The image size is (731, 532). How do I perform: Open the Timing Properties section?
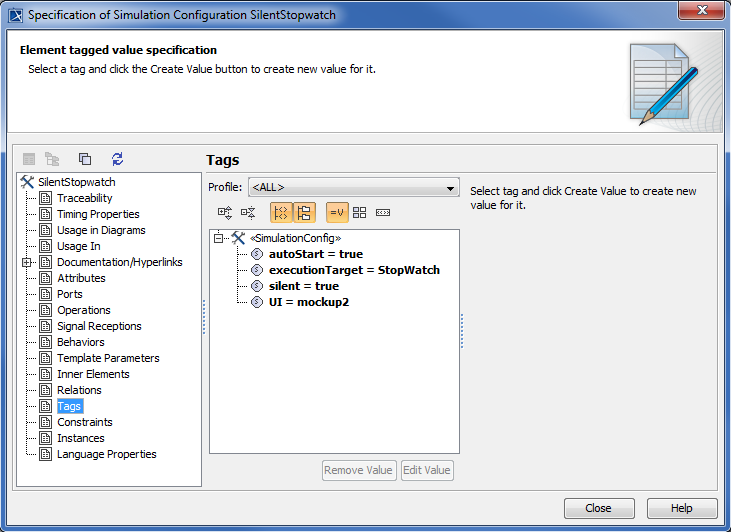98,214
